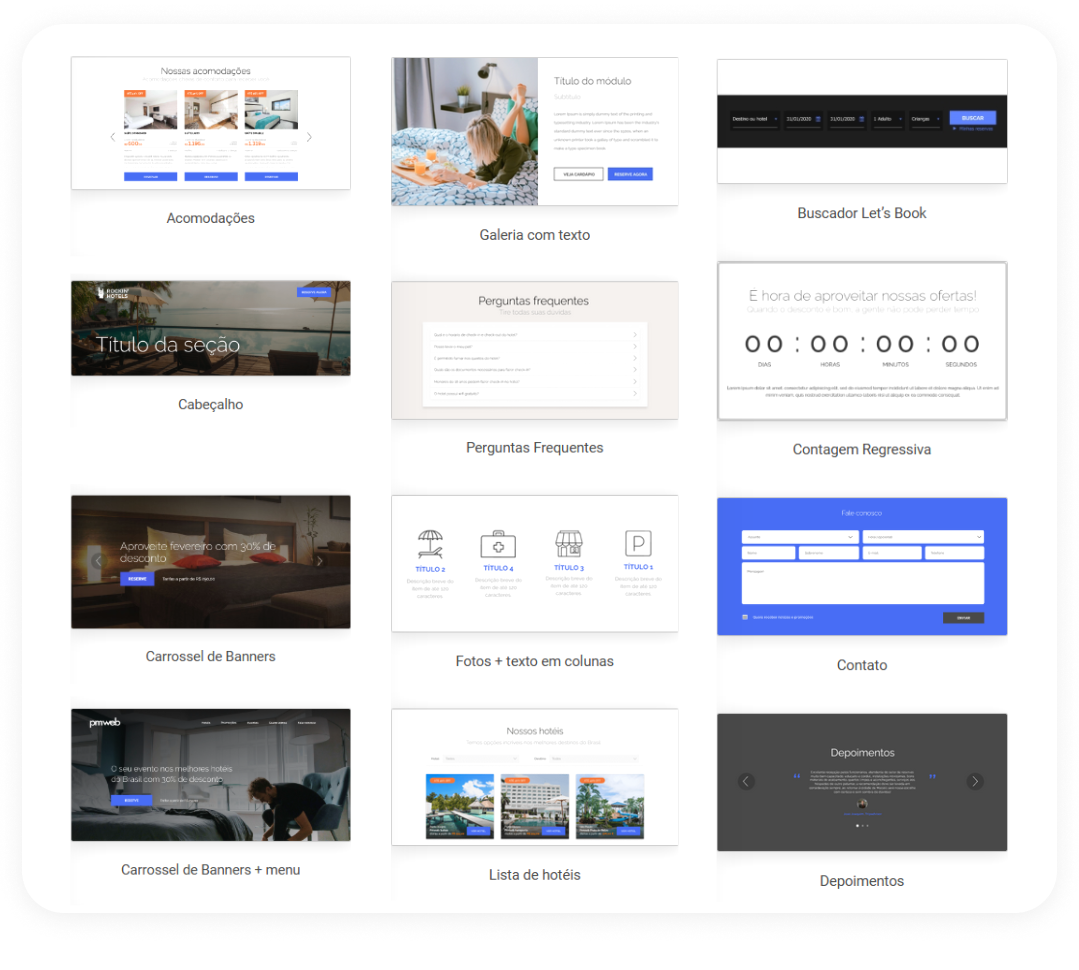Select the Depoimentos module thumbnail

coord(862,782)
